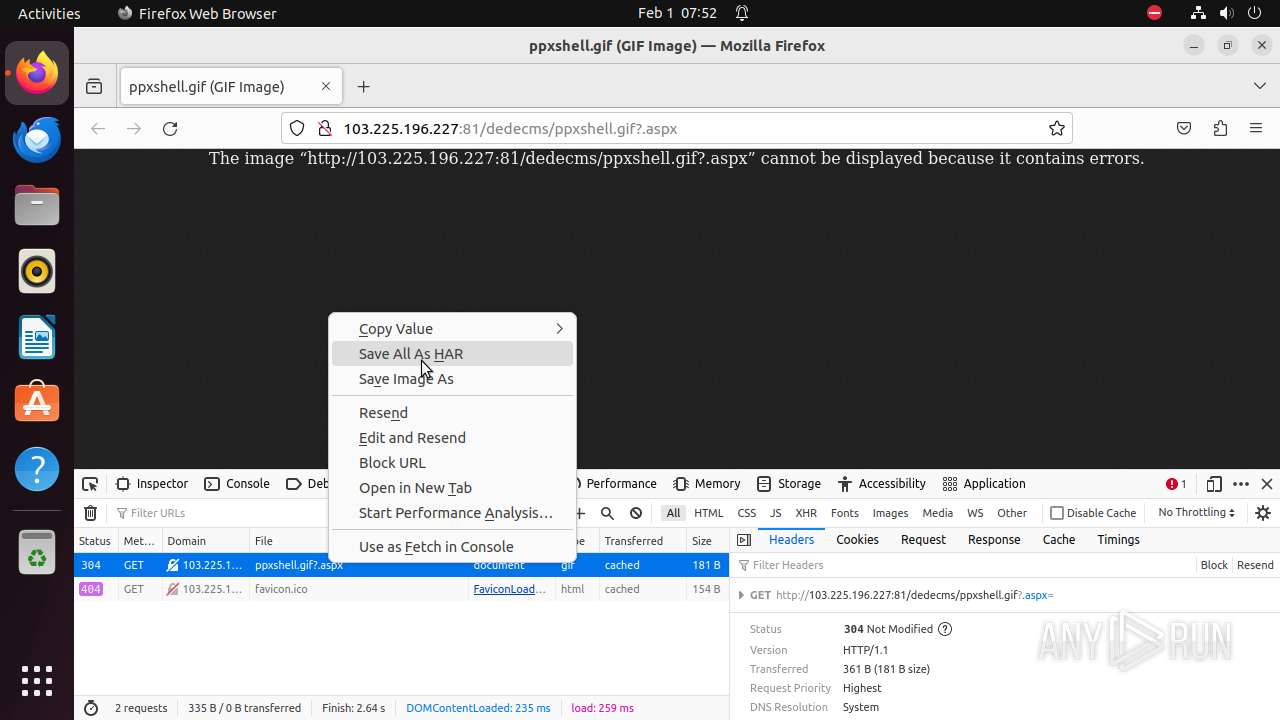This screenshot has width=1280, height=720.
Task: Select Block URL in context menu
Action: [452, 463]
